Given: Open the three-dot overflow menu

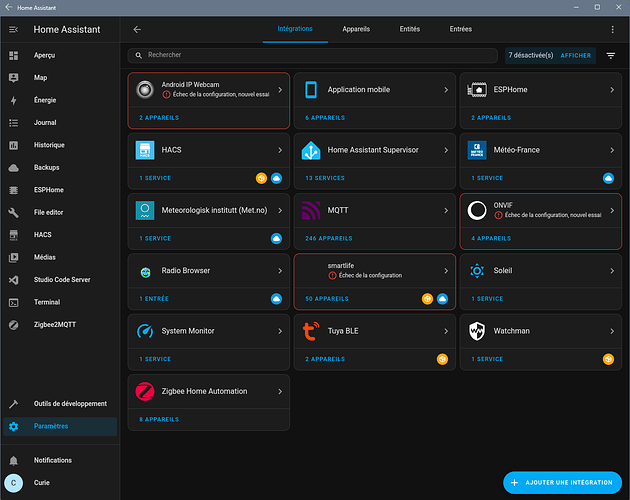Looking at the screenshot, I should pos(612,29).
